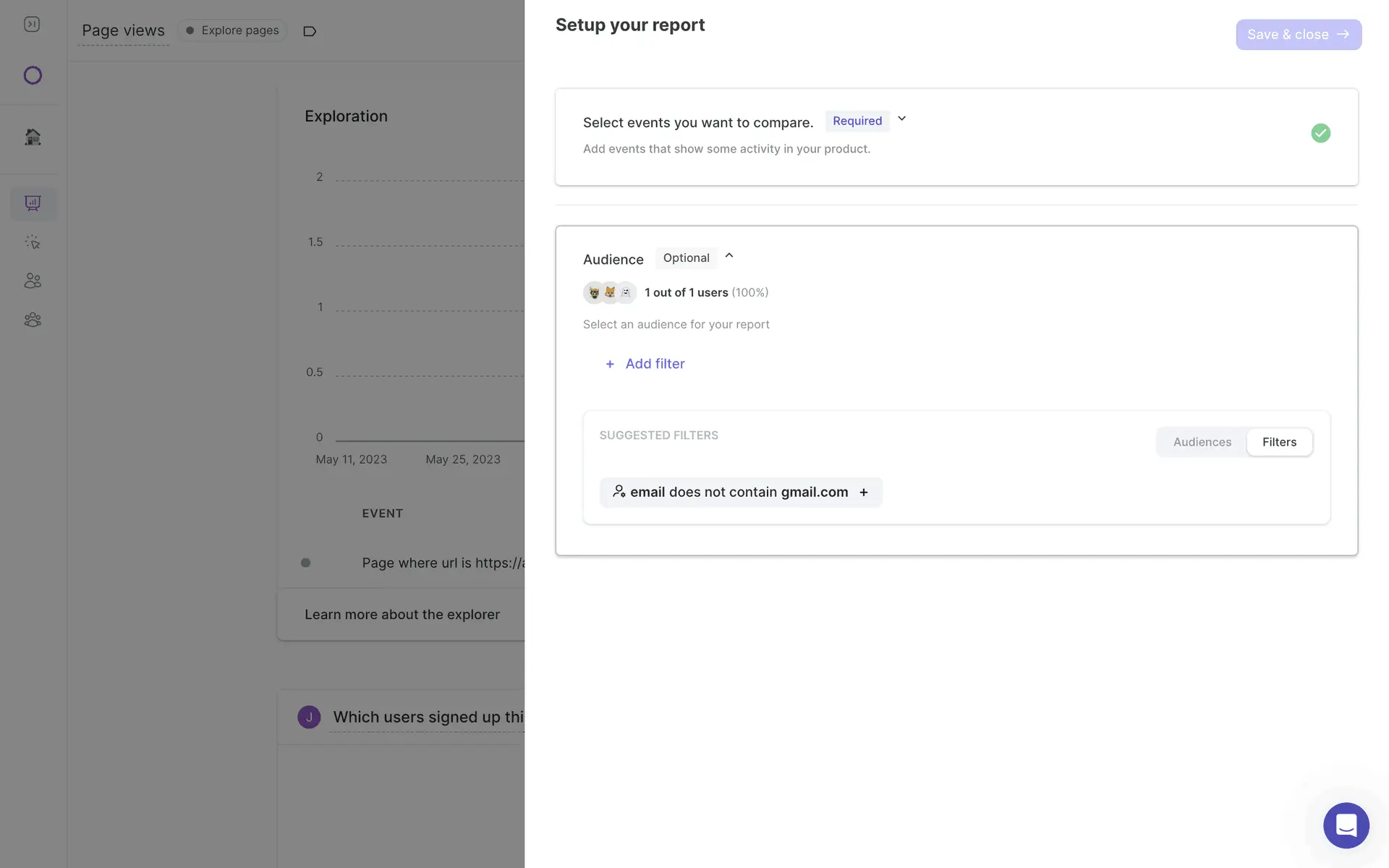1389x868 pixels.
Task: Click Save & close button
Action: click(x=1298, y=35)
